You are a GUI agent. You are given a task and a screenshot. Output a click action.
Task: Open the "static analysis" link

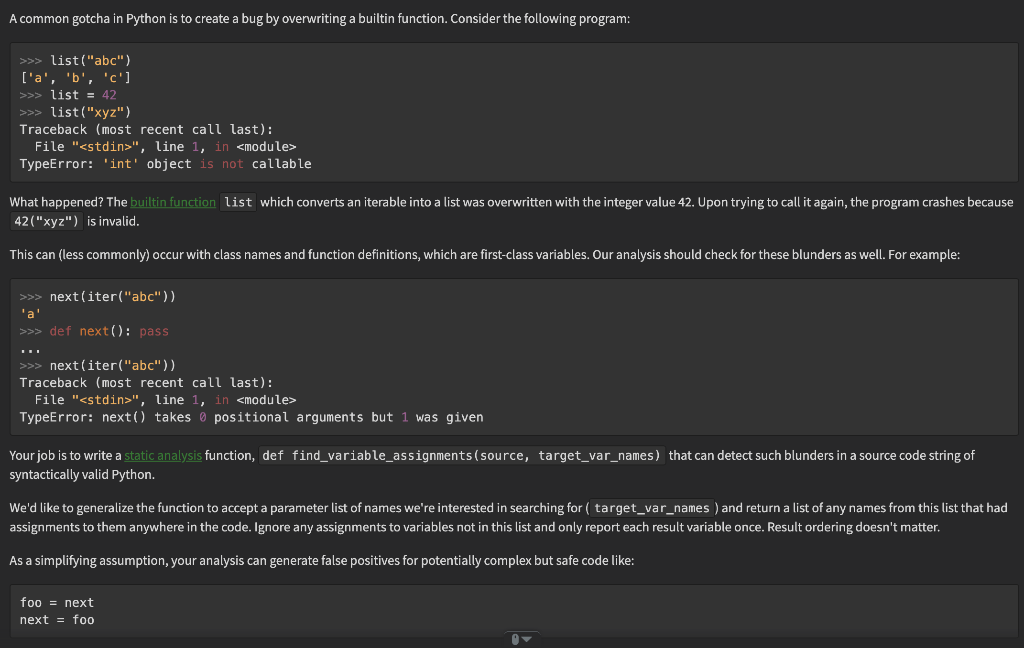(163, 455)
